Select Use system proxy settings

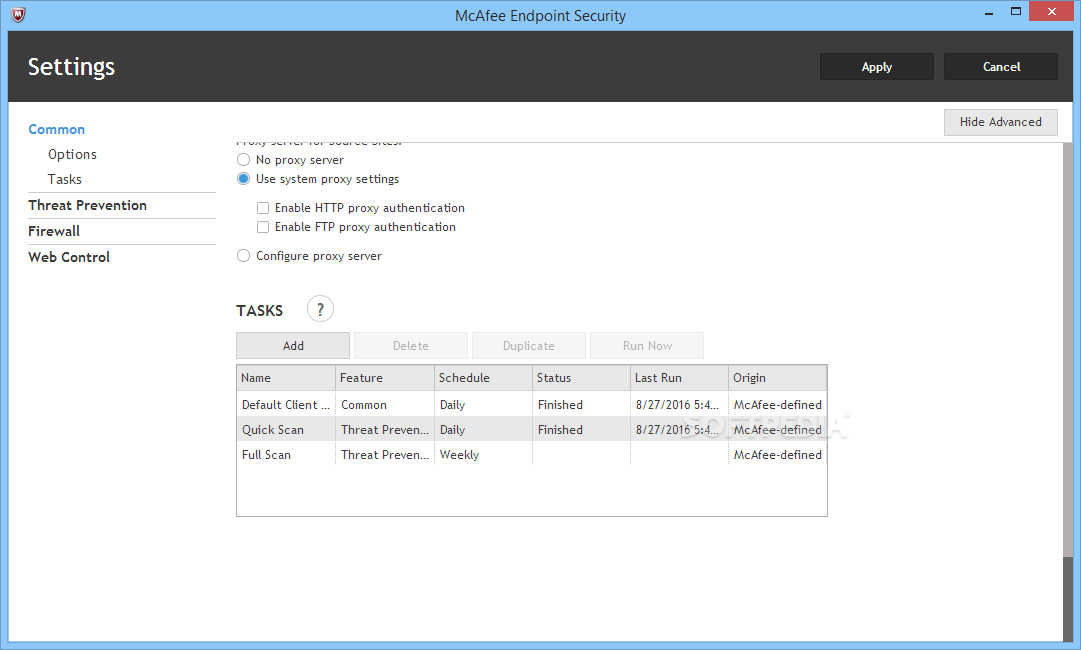click(243, 179)
